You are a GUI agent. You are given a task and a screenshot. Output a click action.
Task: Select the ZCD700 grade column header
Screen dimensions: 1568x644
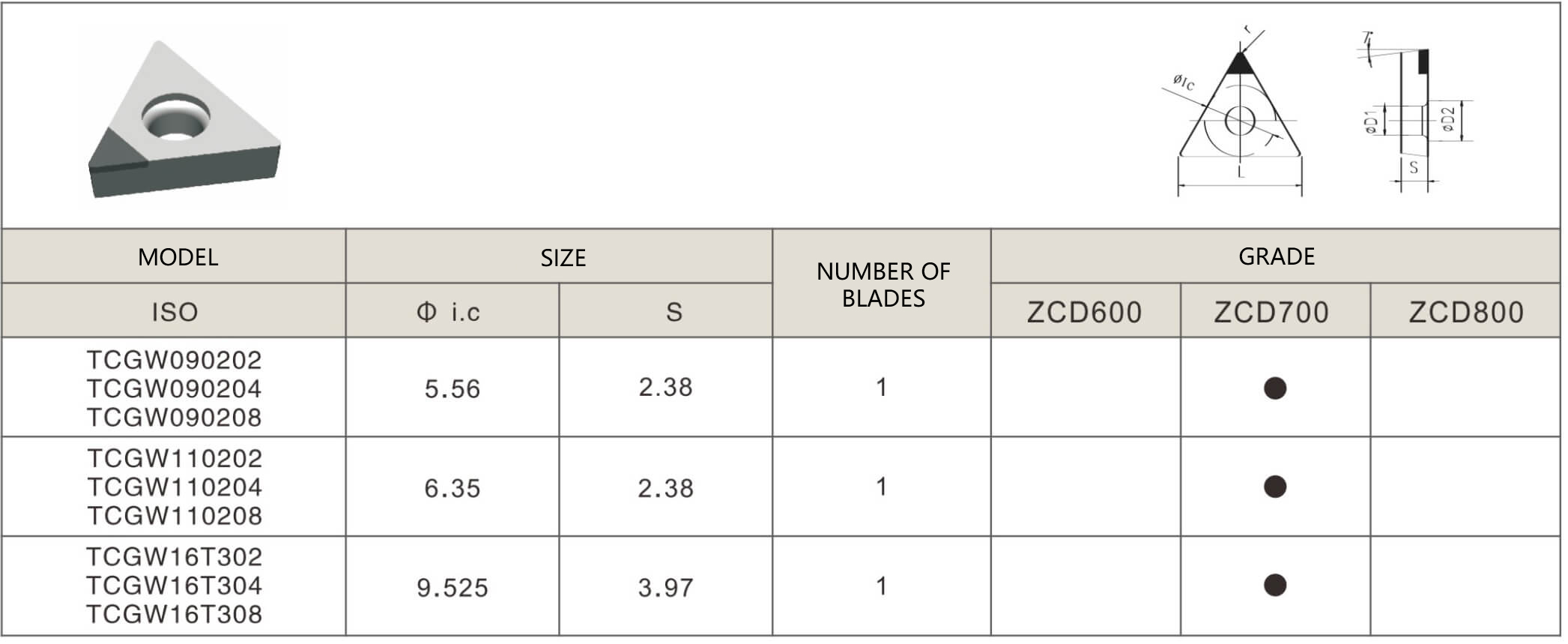(x=1271, y=312)
